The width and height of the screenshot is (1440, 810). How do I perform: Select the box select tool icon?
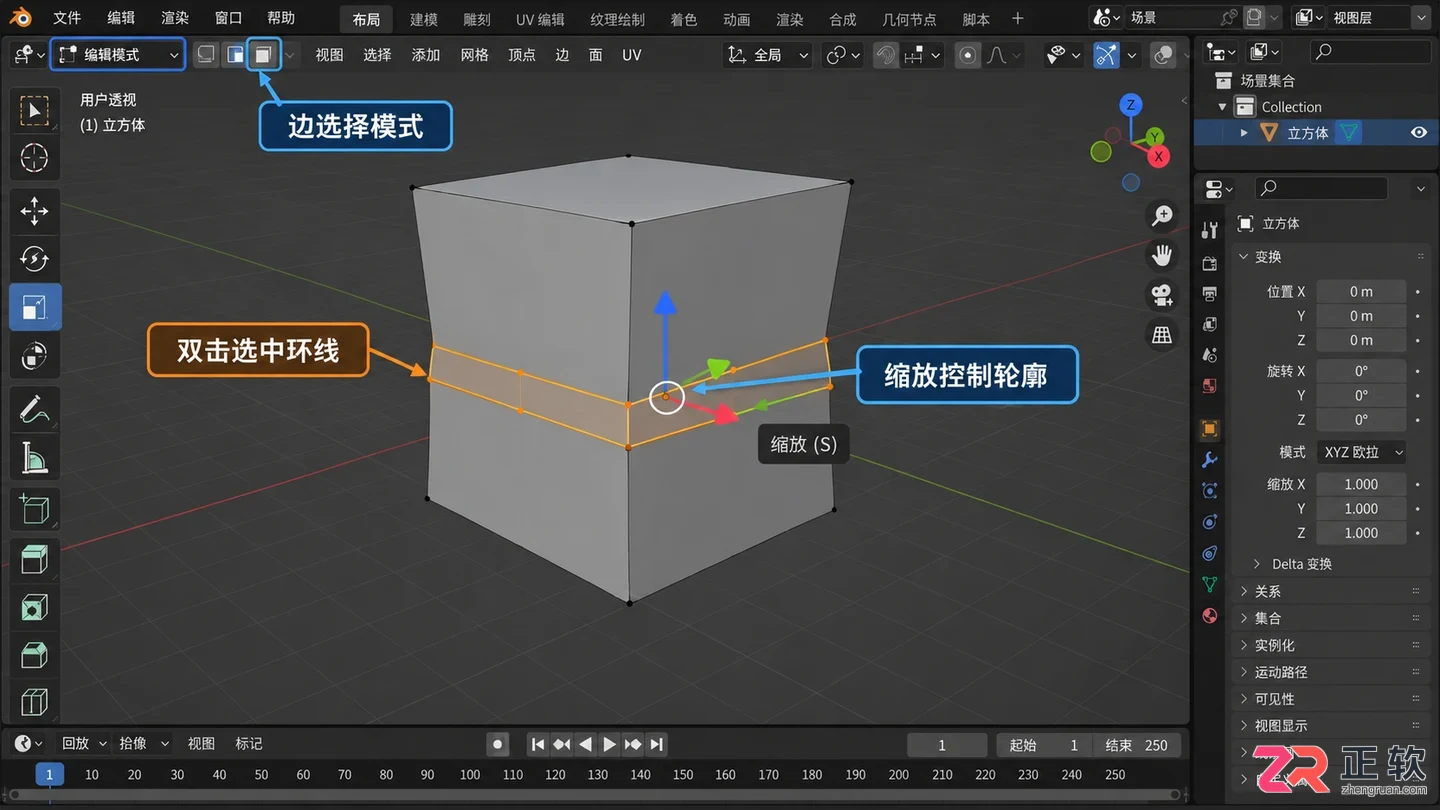click(35, 110)
